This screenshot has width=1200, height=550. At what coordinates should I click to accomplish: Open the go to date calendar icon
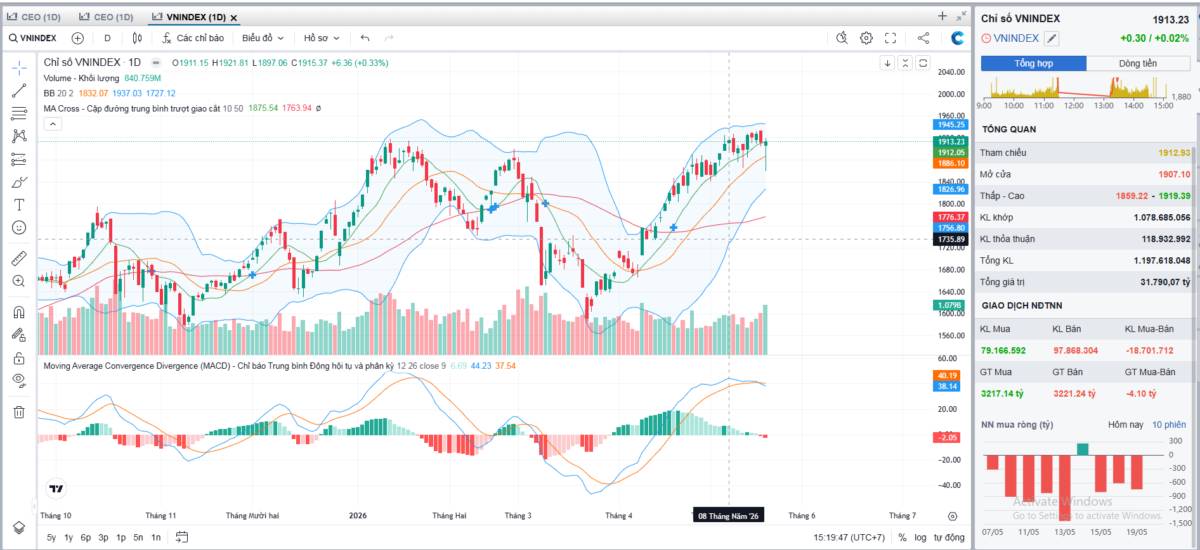coord(182,537)
